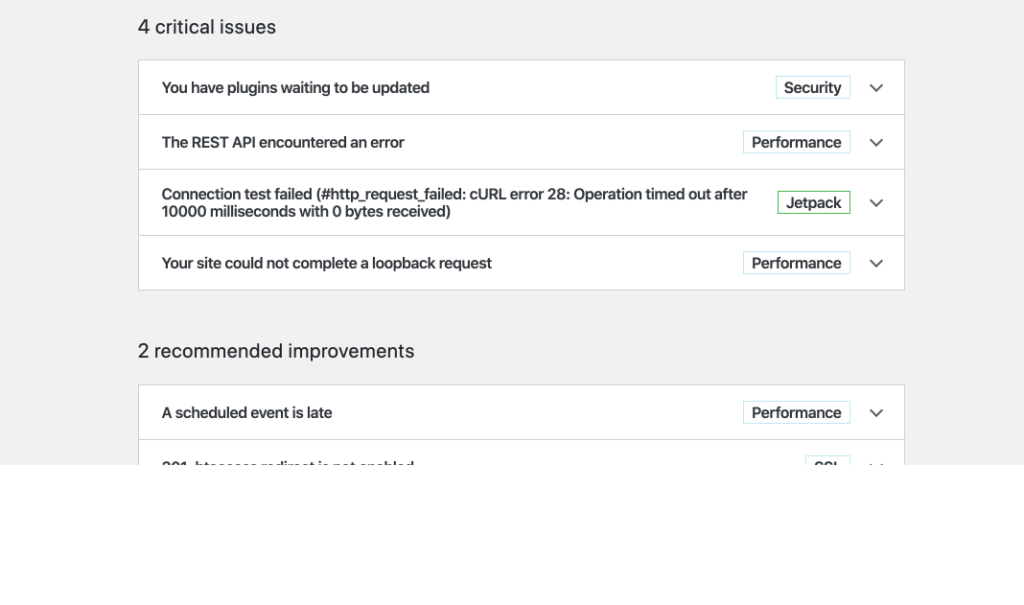Expand the Connection test failed issue
The image size is (1024, 605).
tap(876, 202)
